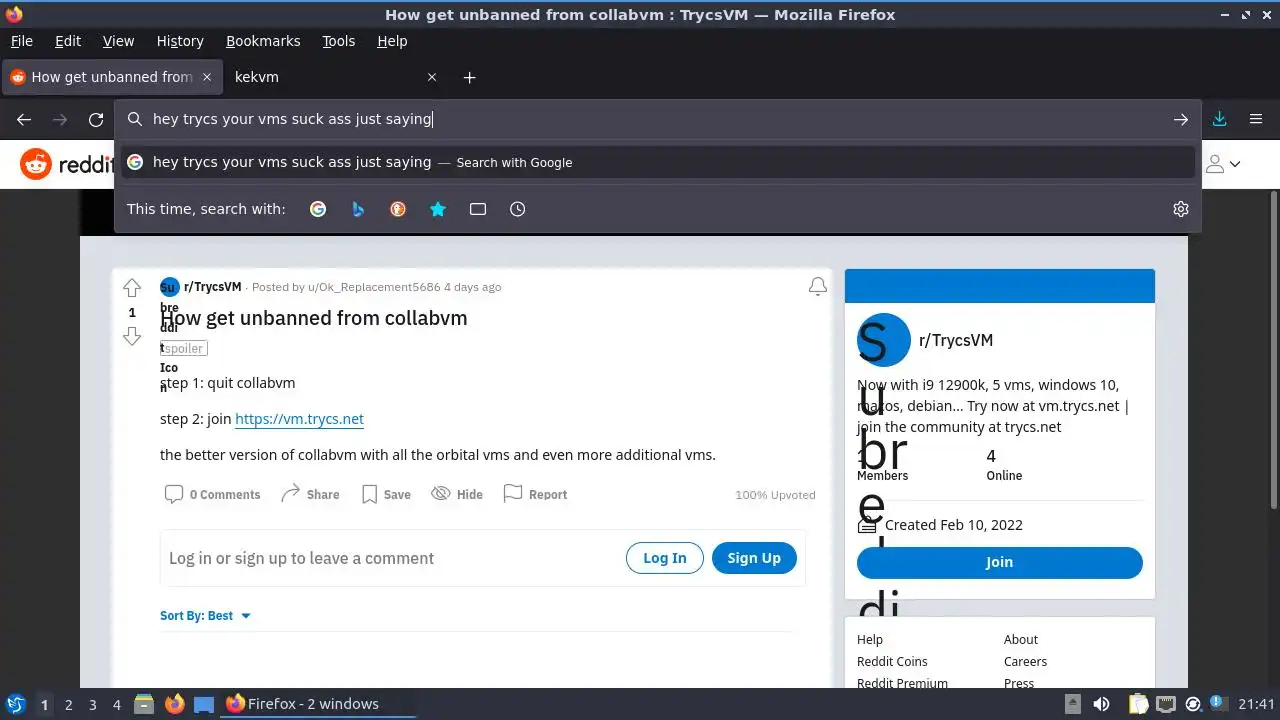Image resolution: width=1280 pixels, height=720 pixels.
Task: Open the Help footer link
Action: (x=870, y=639)
